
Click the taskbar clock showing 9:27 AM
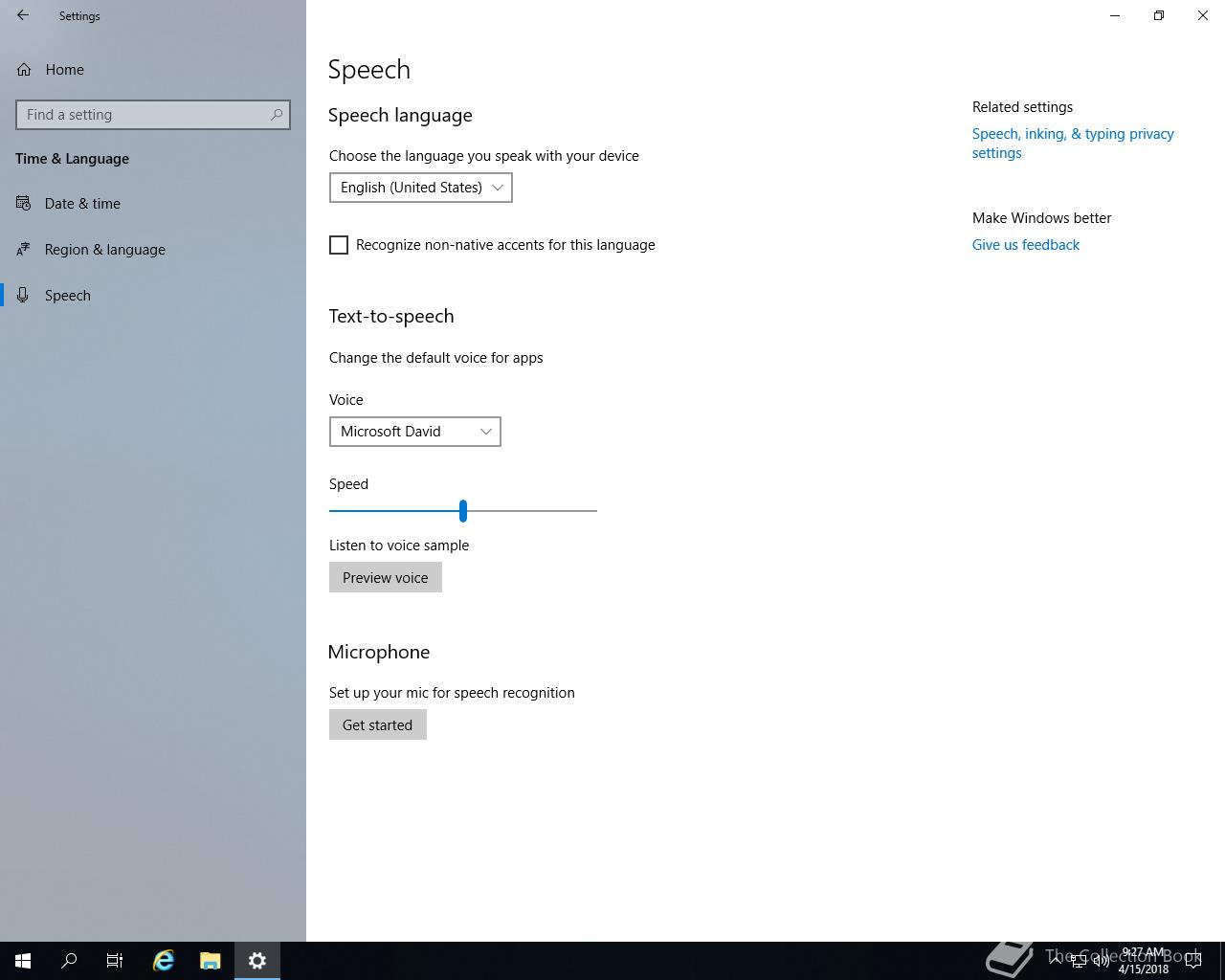click(x=1144, y=961)
